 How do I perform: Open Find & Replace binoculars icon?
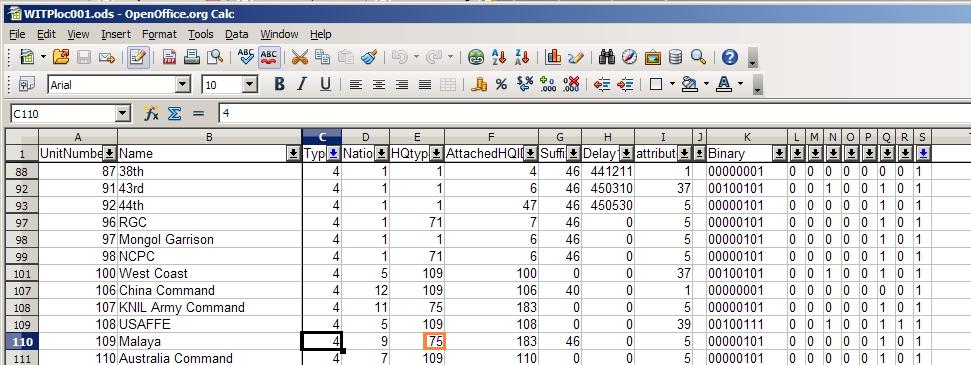[x=607, y=58]
